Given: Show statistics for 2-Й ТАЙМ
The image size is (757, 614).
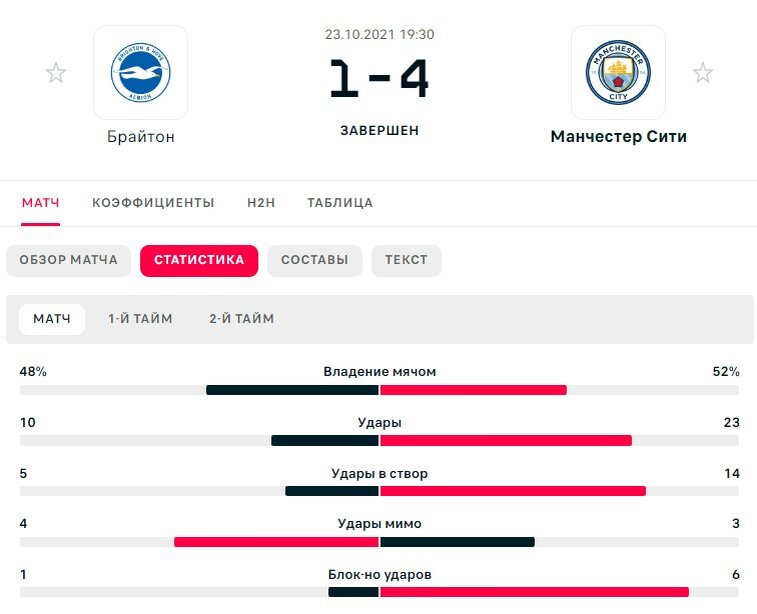Looking at the screenshot, I should click(241, 319).
